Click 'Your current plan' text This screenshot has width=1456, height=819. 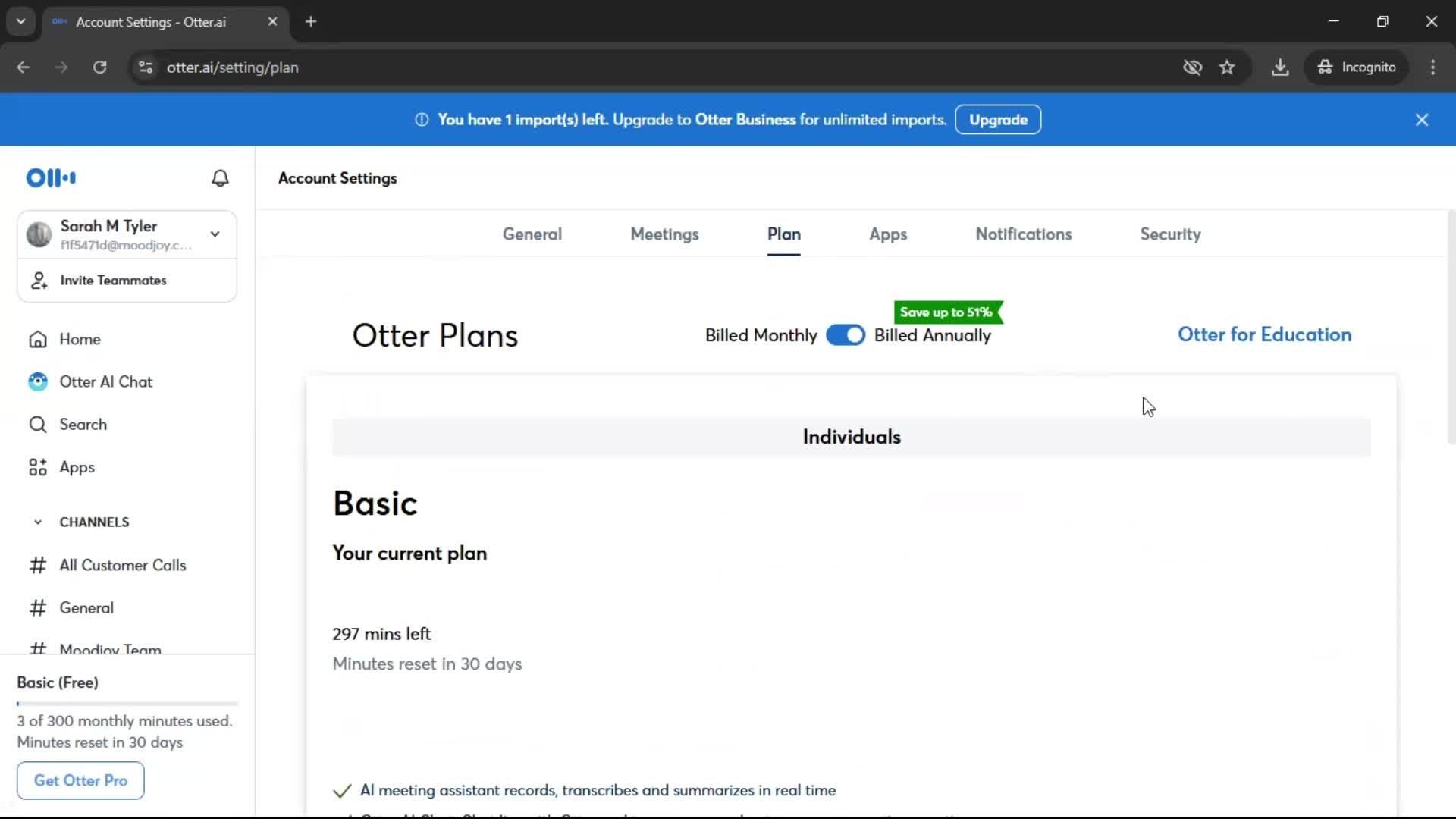[x=409, y=554]
